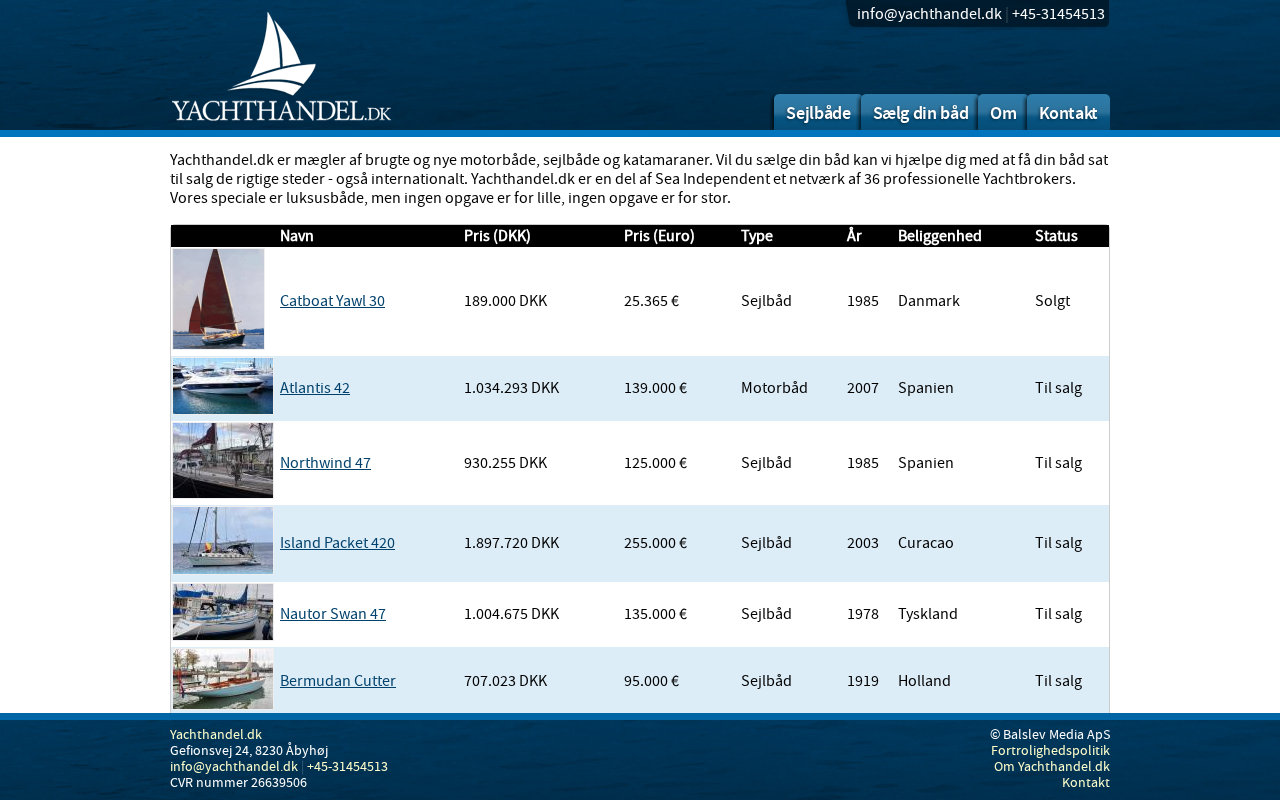Click the 25.365 € price cell

pyautogui.click(x=652, y=301)
